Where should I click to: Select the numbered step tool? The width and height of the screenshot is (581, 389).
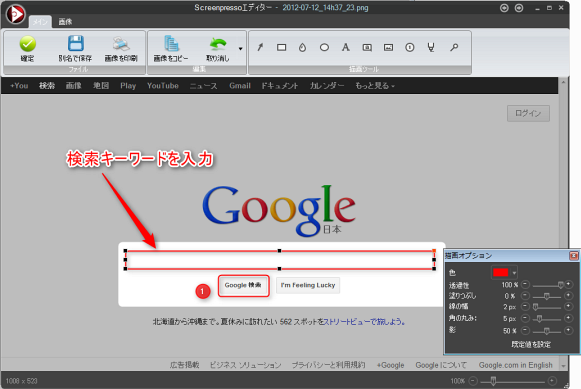click(x=410, y=47)
